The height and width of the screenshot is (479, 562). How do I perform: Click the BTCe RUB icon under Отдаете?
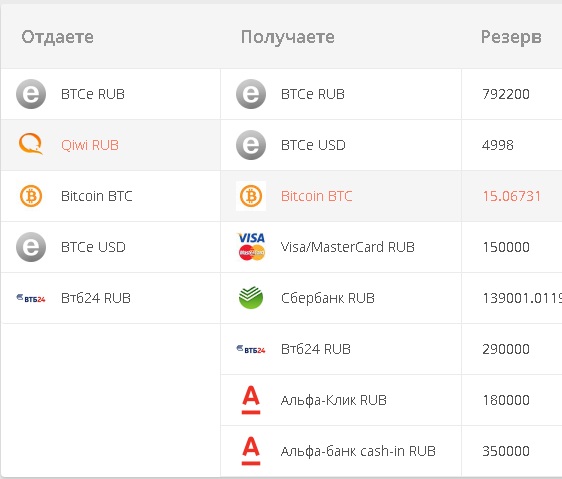pos(31,94)
